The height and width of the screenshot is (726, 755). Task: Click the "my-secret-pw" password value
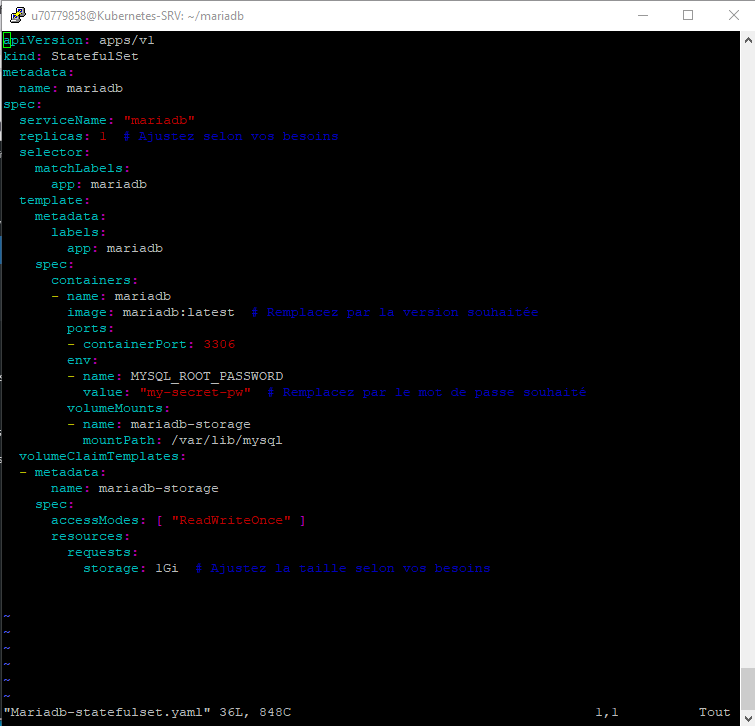tap(195, 392)
